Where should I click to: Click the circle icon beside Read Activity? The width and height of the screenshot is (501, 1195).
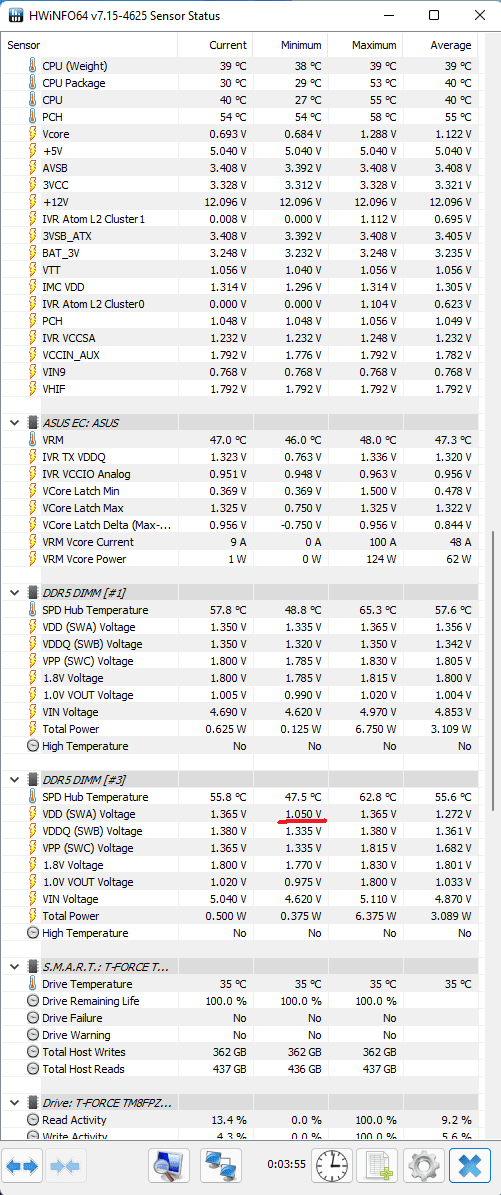tap(33, 1120)
